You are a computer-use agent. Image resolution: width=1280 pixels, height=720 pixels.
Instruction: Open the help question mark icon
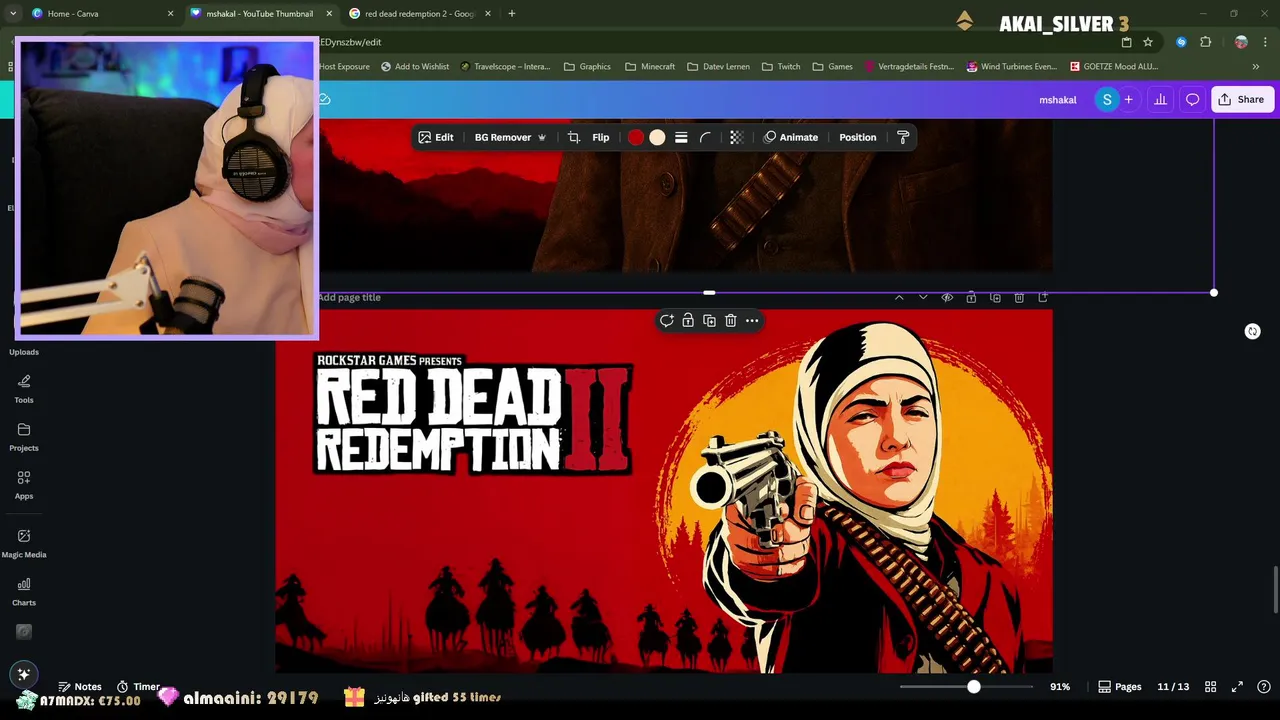click(1264, 687)
